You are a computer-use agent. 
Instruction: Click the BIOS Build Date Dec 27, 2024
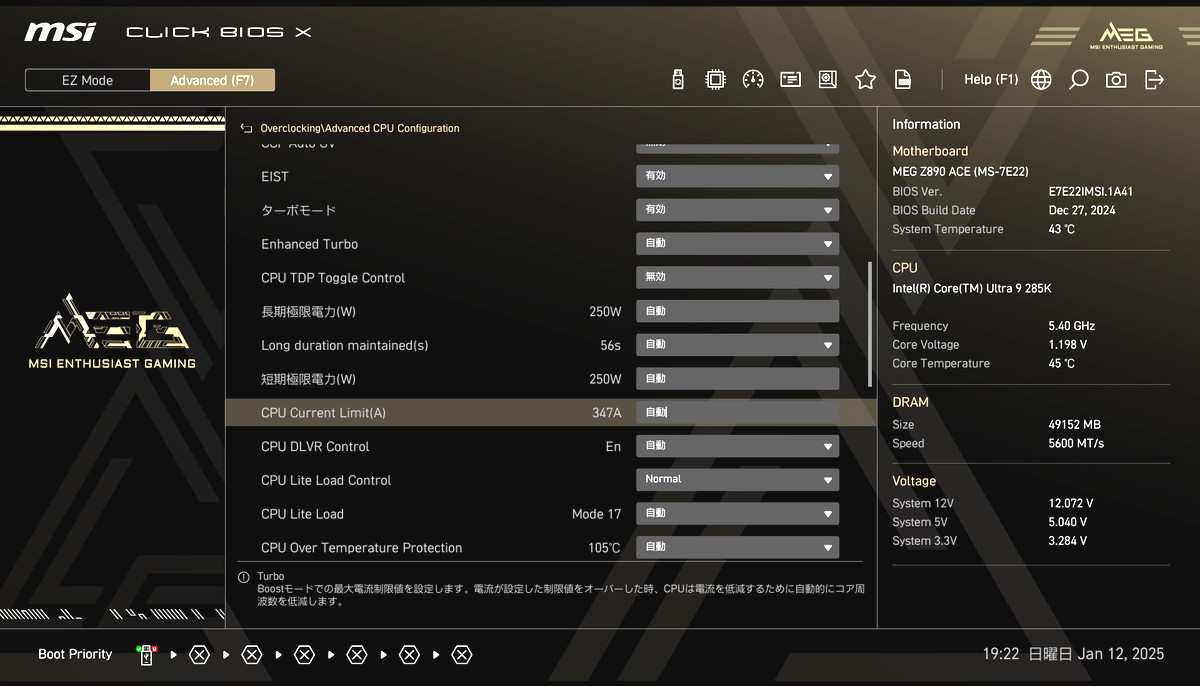1082,211
